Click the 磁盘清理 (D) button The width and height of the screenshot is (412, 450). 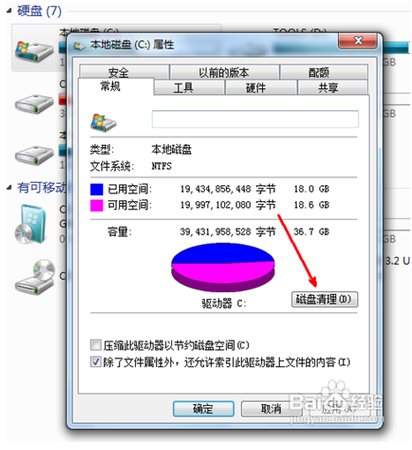324,299
